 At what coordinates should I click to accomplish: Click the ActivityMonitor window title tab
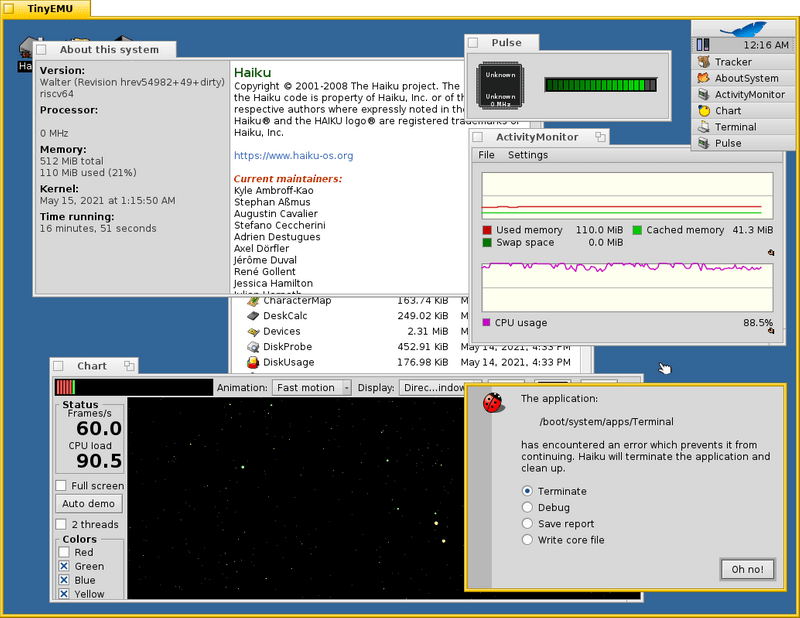tap(540, 137)
